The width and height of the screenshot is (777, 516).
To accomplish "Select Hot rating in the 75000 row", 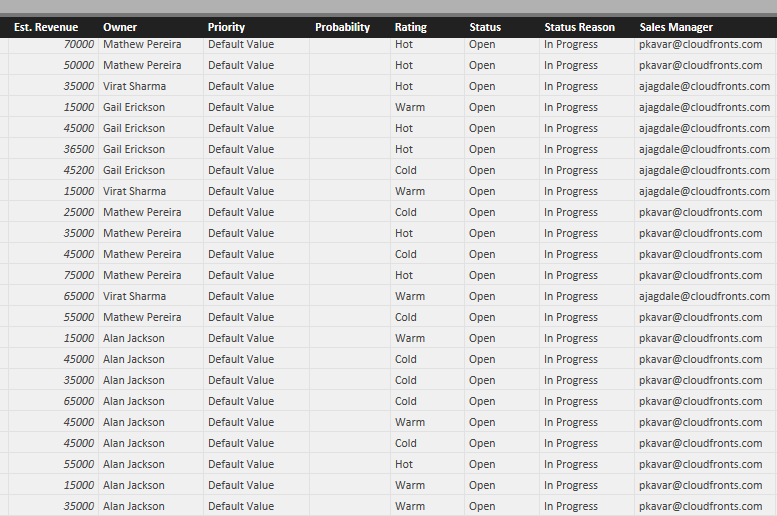I will click(x=404, y=275).
